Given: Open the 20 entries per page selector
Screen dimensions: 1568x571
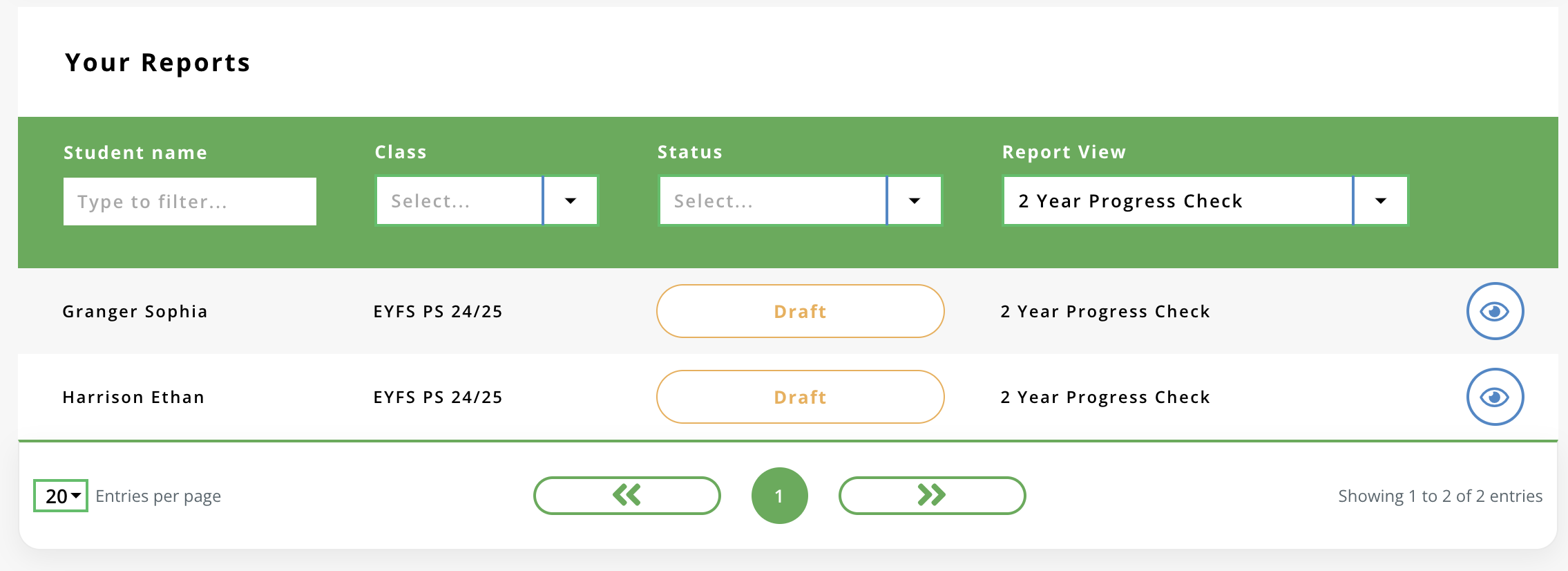Looking at the screenshot, I should (x=61, y=496).
